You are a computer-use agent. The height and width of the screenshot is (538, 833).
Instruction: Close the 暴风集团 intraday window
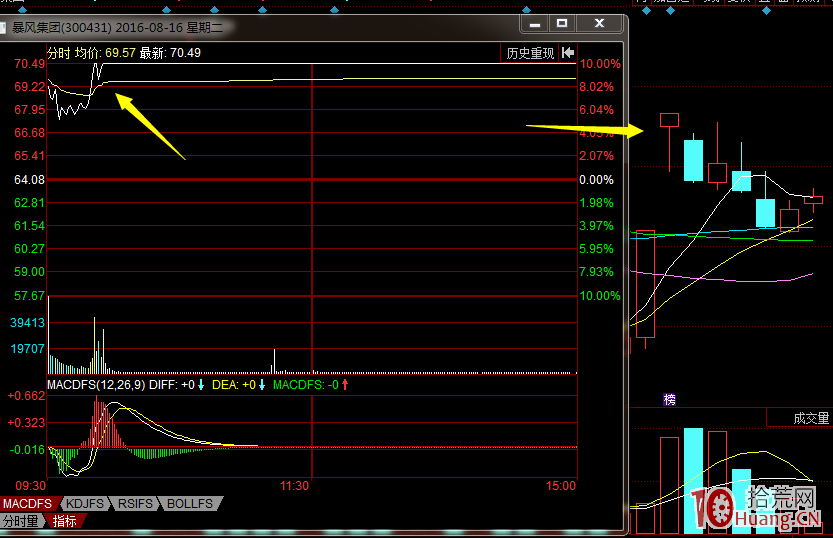(x=599, y=23)
